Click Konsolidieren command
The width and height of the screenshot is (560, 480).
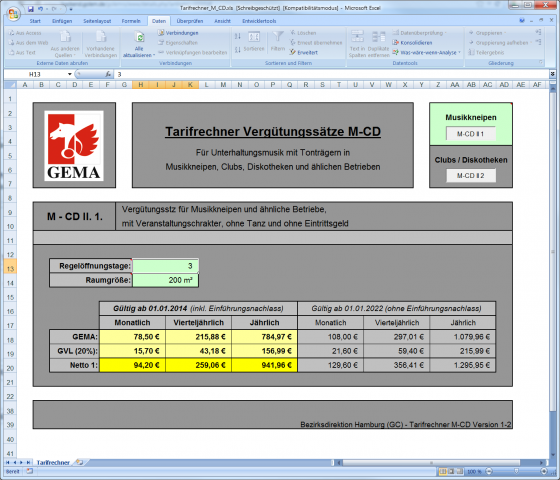pyautogui.click(x=412, y=42)
